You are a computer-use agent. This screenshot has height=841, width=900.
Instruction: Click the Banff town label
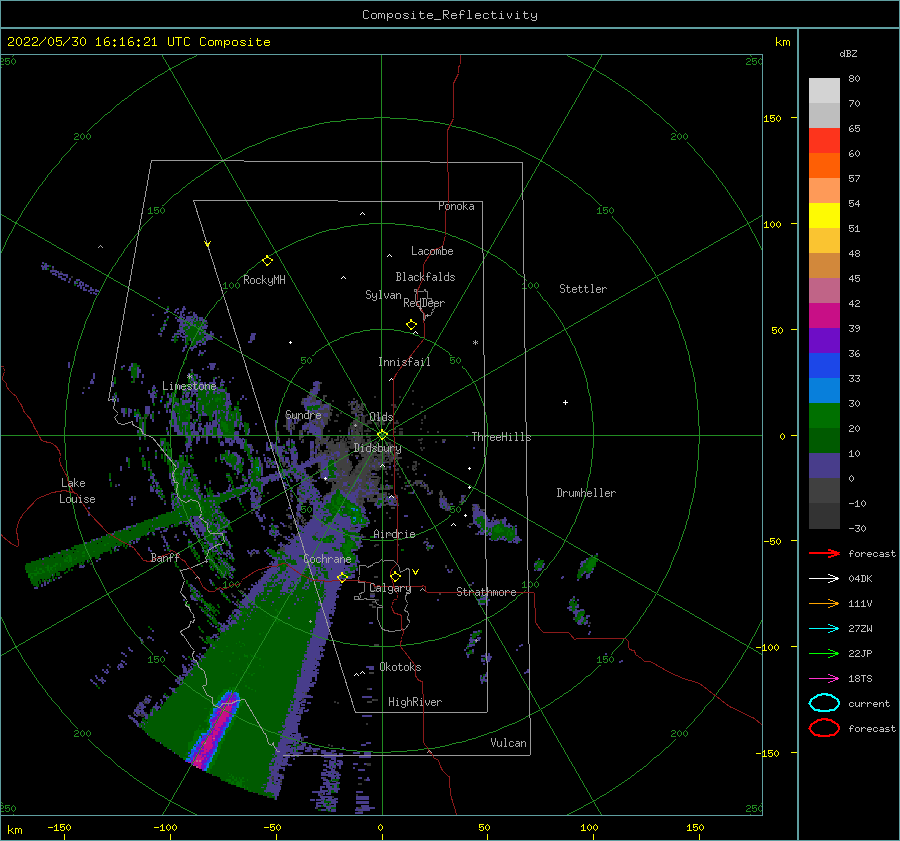(x=165, y=557)
